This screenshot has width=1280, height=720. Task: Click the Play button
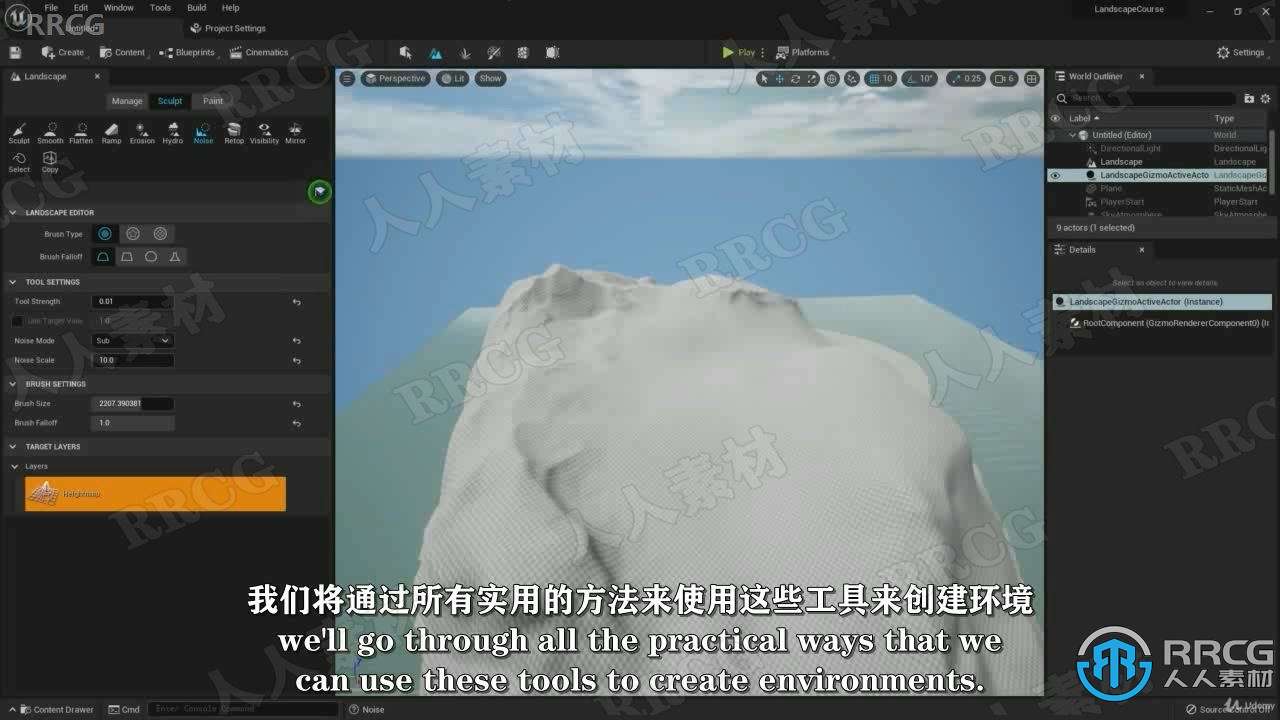tap(739, 52)
